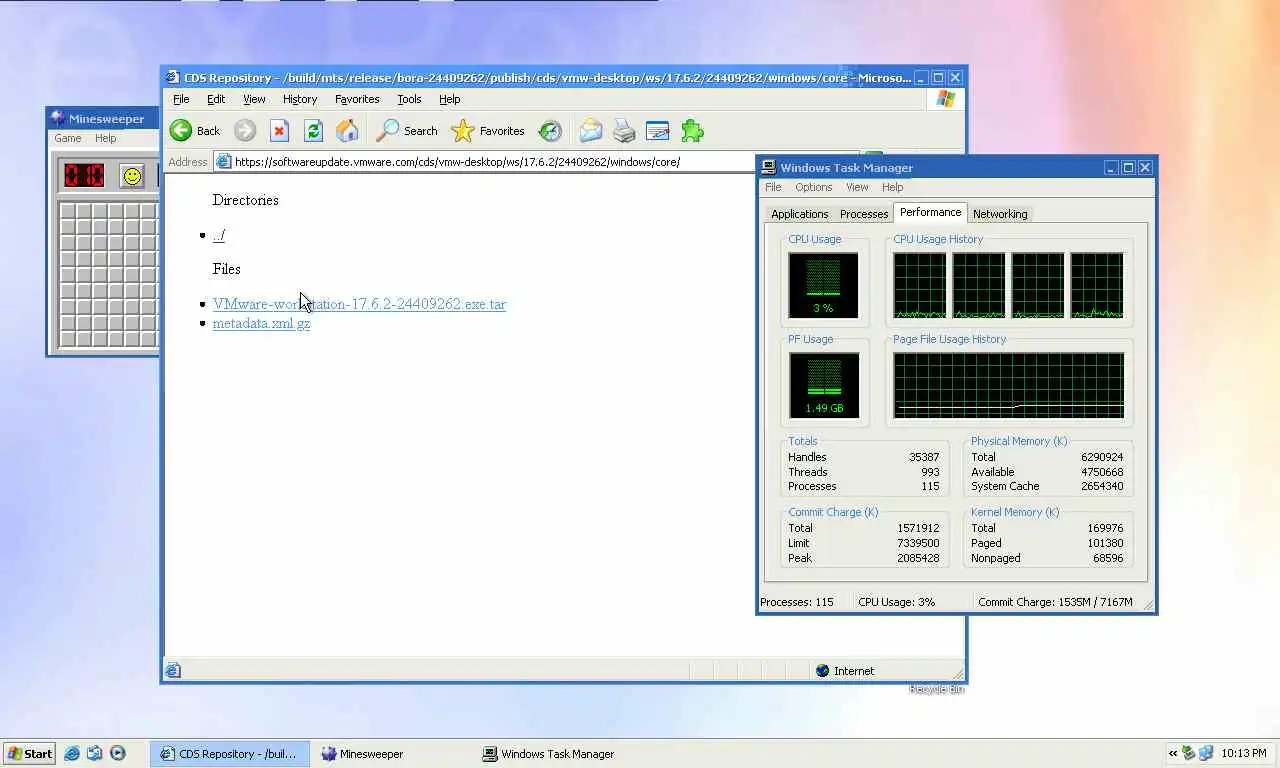Click the first CPU Usage History graph

point(919,285)
